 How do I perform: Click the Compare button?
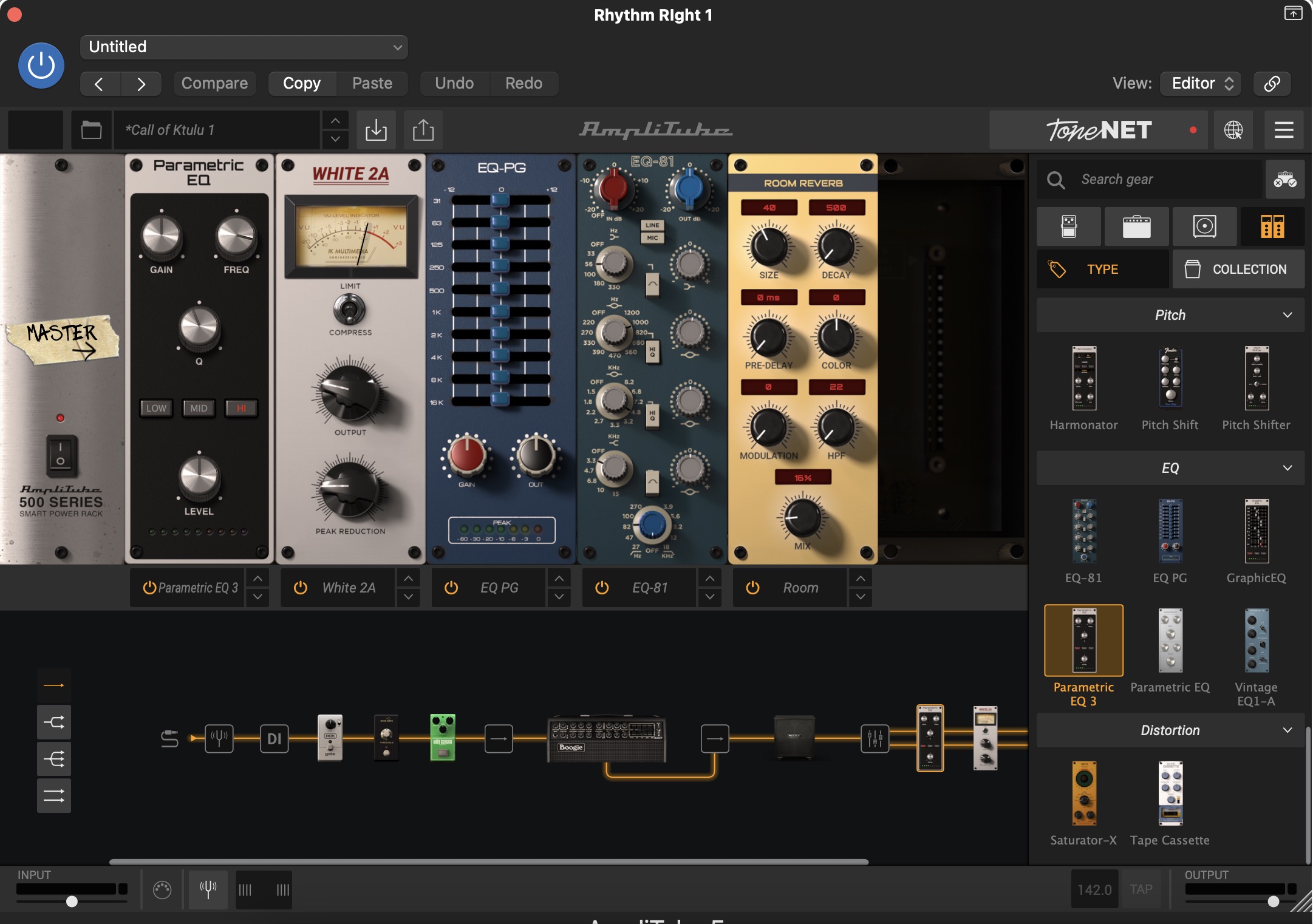[214, 83]
